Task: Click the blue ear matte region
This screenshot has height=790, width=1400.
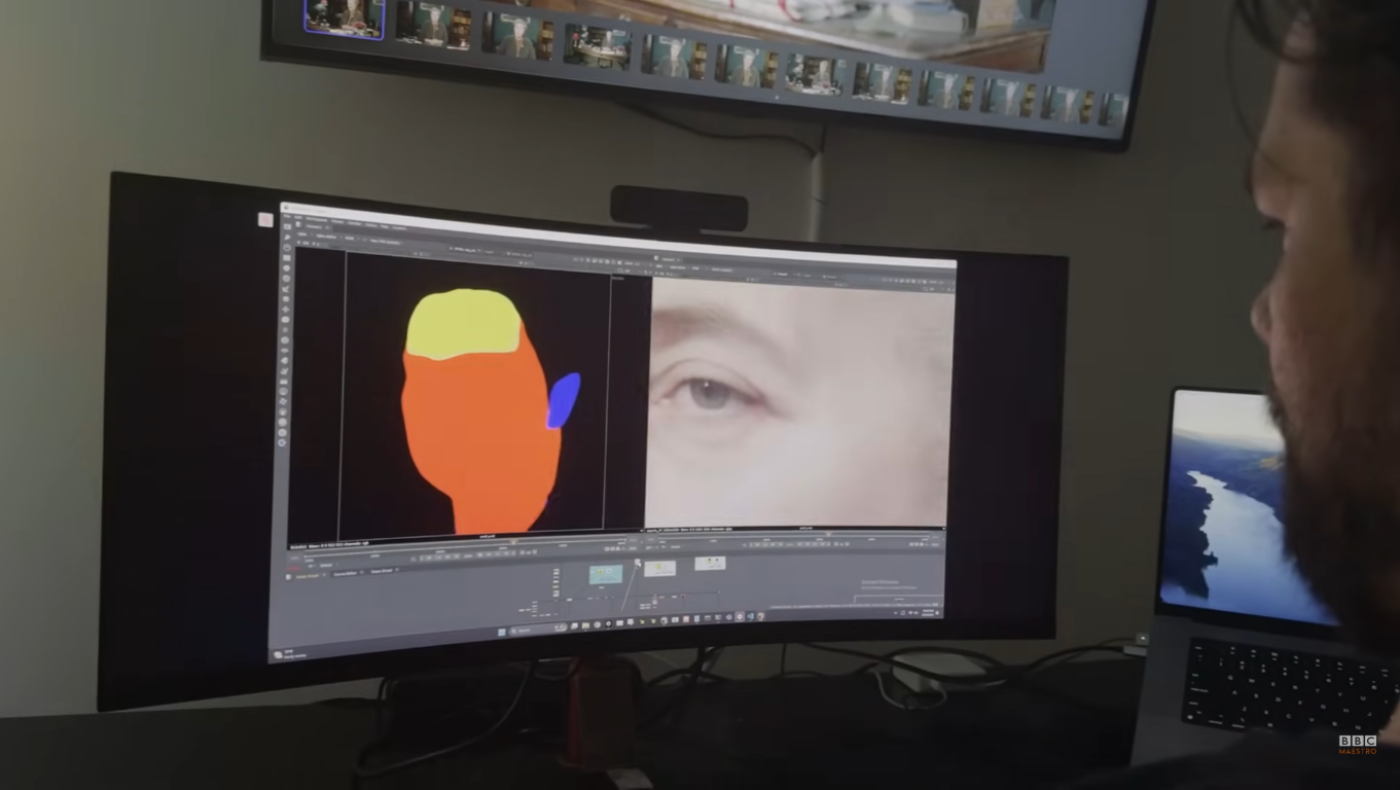Action: pyautogui.click(x=563, y=400)
